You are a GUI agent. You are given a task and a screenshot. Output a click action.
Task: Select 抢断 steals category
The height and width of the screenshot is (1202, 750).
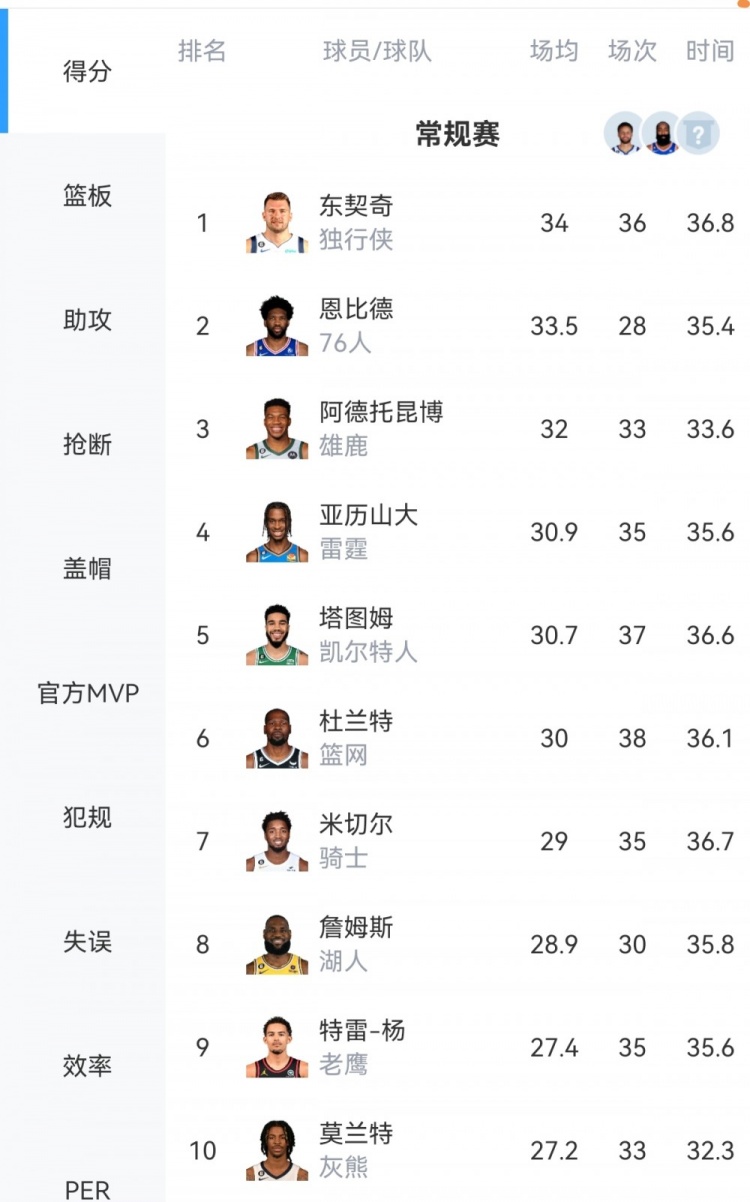pyautogui.click(x=87, y=445)
